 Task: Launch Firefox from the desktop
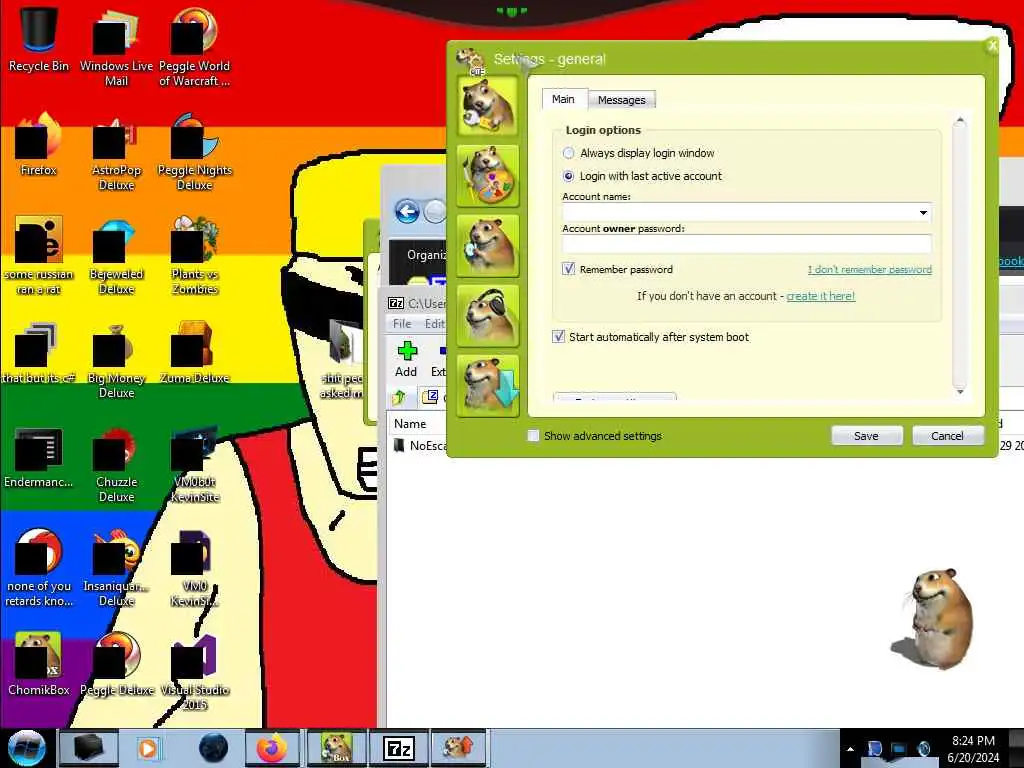(x=39, y=144)
